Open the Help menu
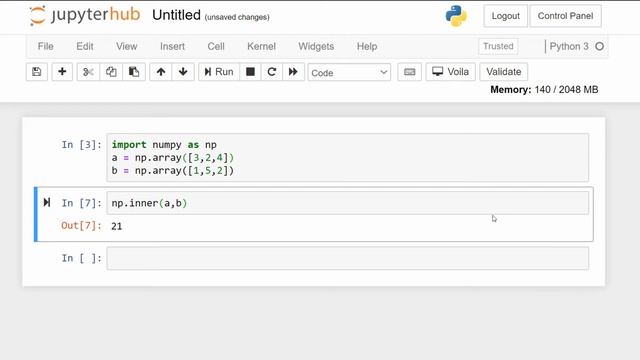The height and width of the screenshot is (360, 640). (367, 47)
